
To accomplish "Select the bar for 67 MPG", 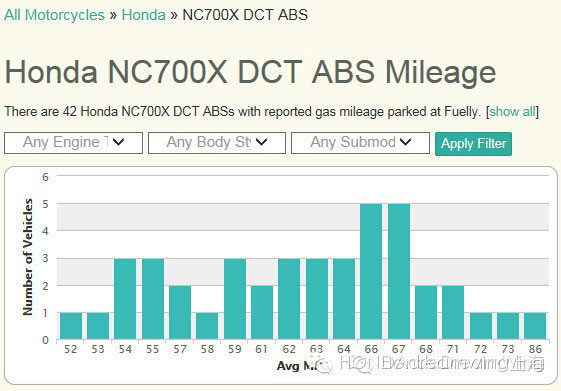I will 399,272.
